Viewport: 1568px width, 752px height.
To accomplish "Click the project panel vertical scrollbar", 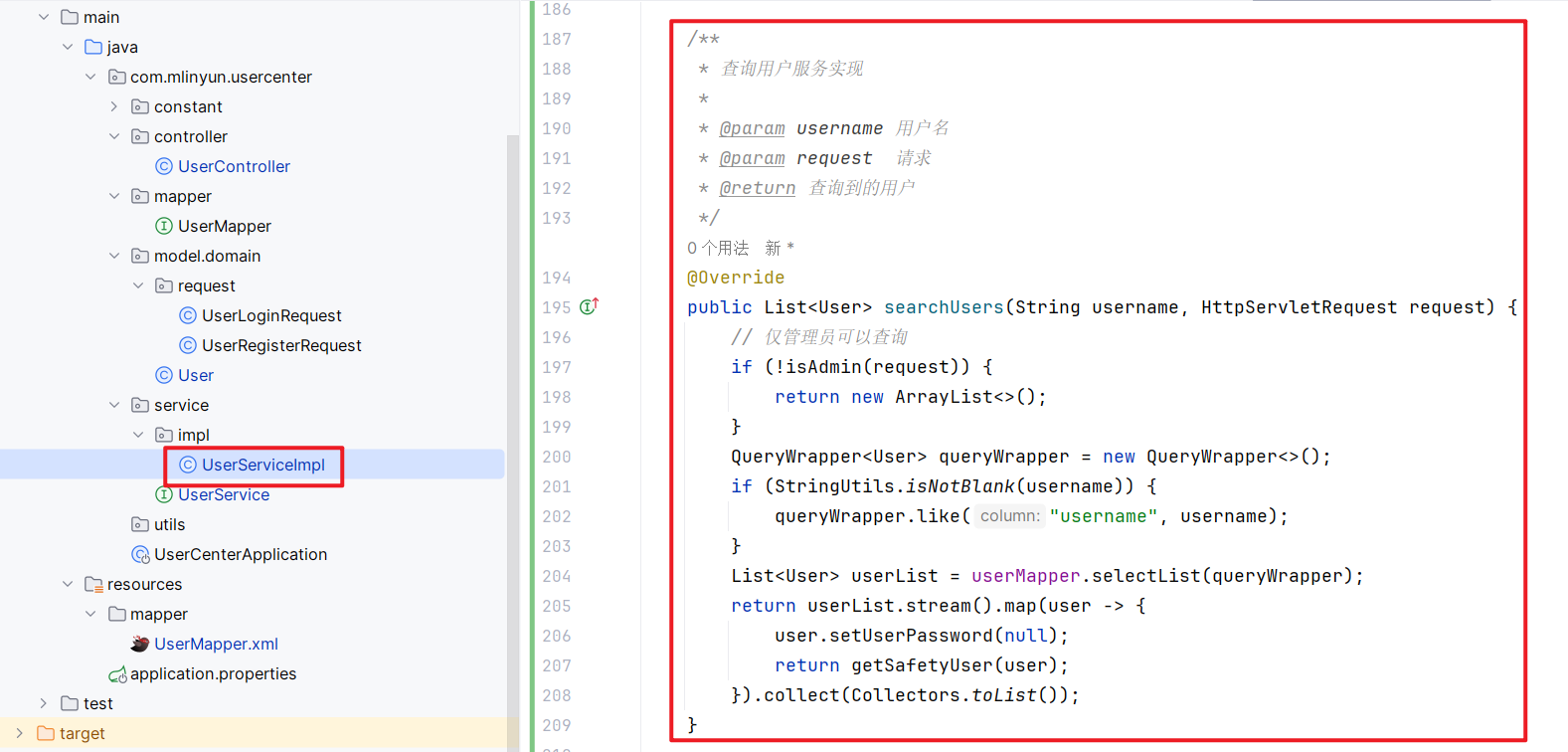I will click(x=513, y=398).
